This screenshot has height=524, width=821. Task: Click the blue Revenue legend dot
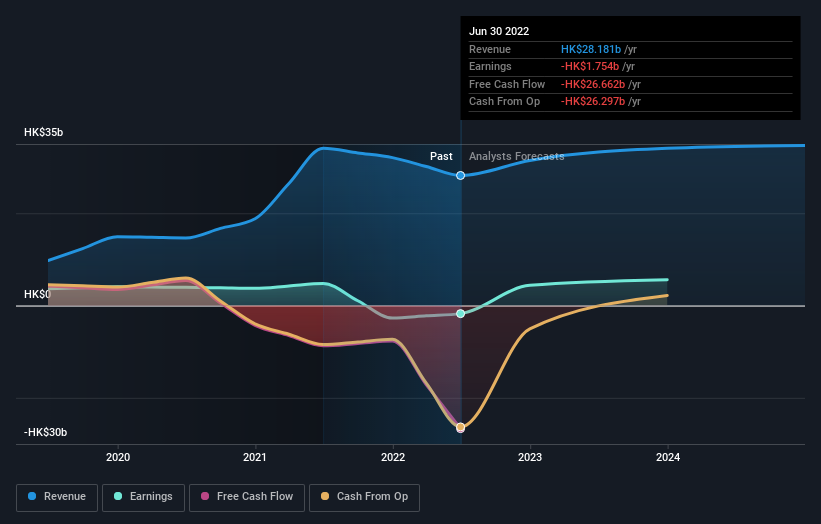32,496
